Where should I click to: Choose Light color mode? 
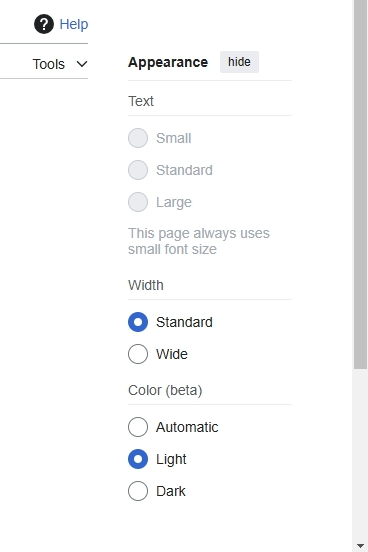138,459
